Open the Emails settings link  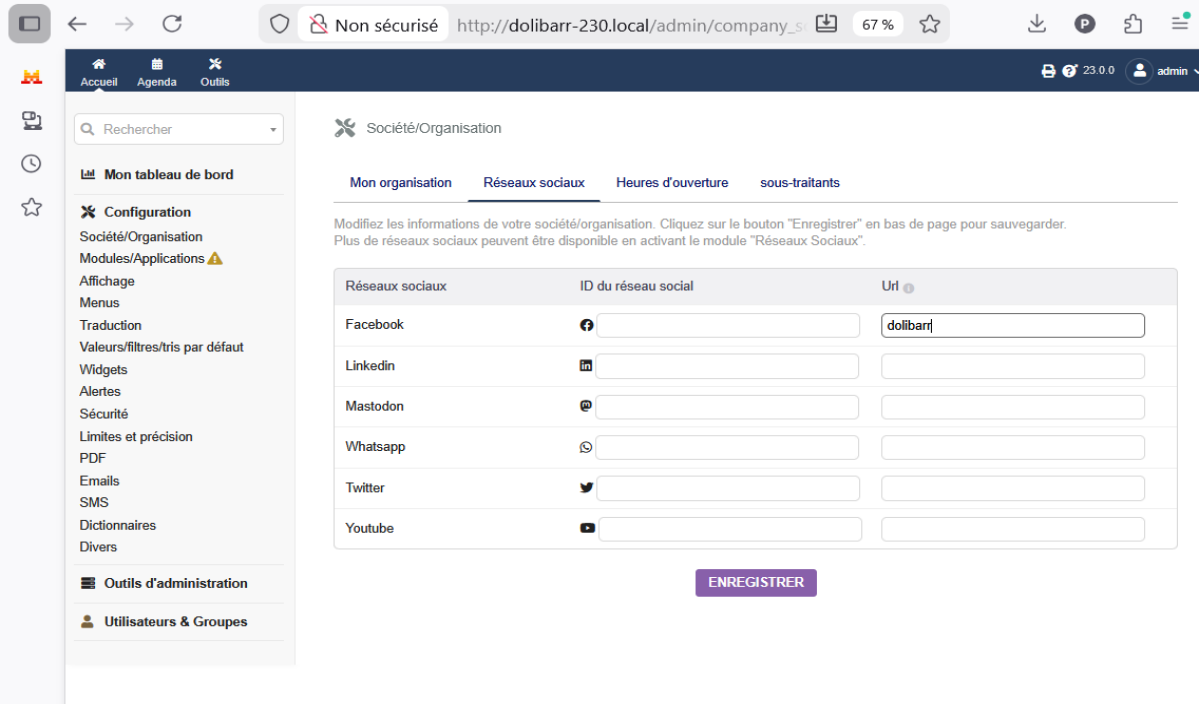tap(99, 481)
